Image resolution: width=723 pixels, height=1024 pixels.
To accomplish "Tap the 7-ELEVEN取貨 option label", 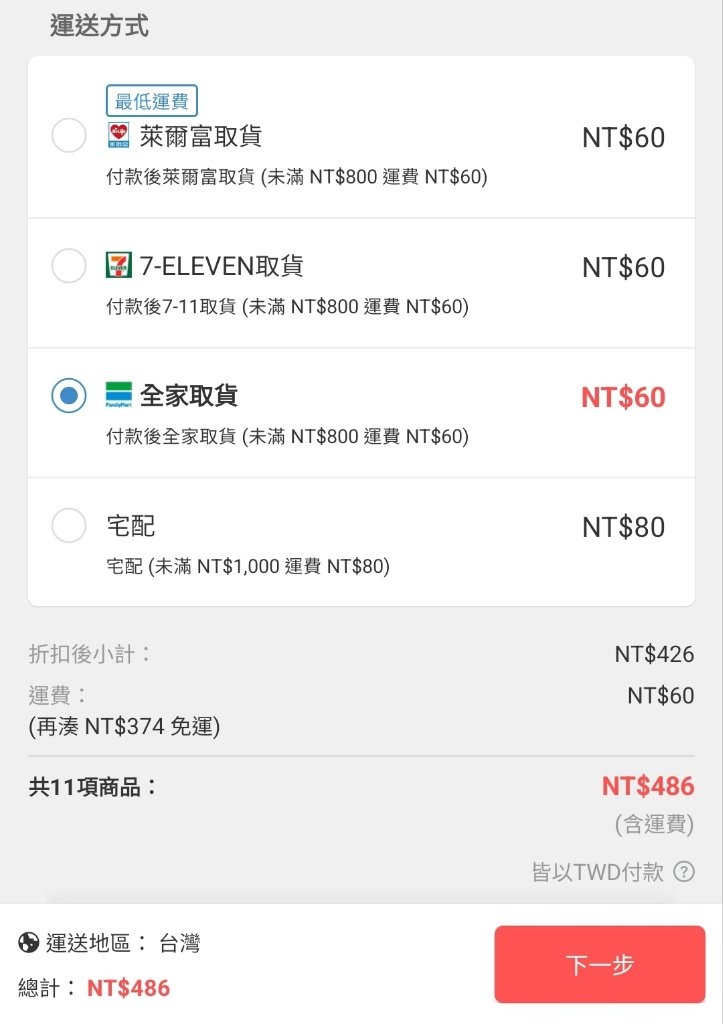I will [221, 266].
